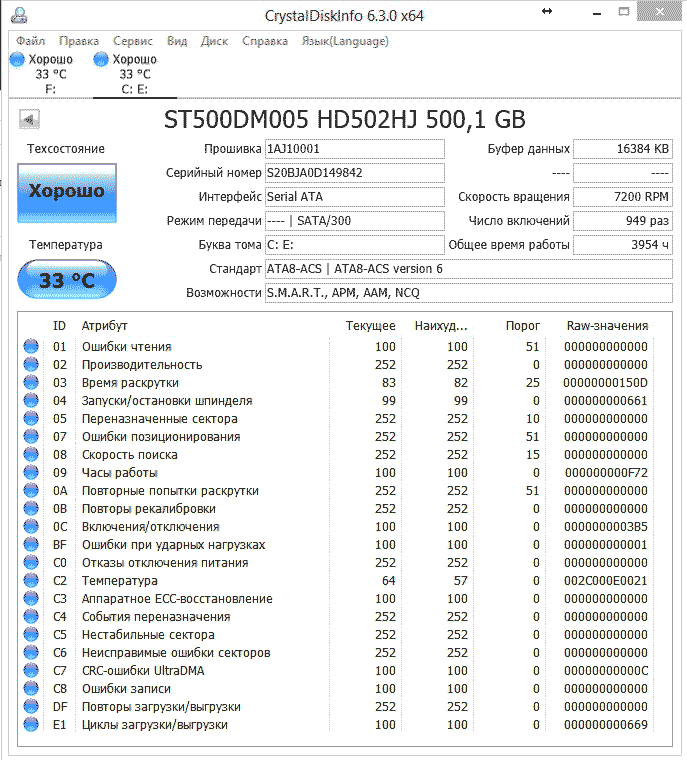The image size is (687, 760).
Task: Click the Прошивка field 1AJ10001
Action: pos(354,149)
